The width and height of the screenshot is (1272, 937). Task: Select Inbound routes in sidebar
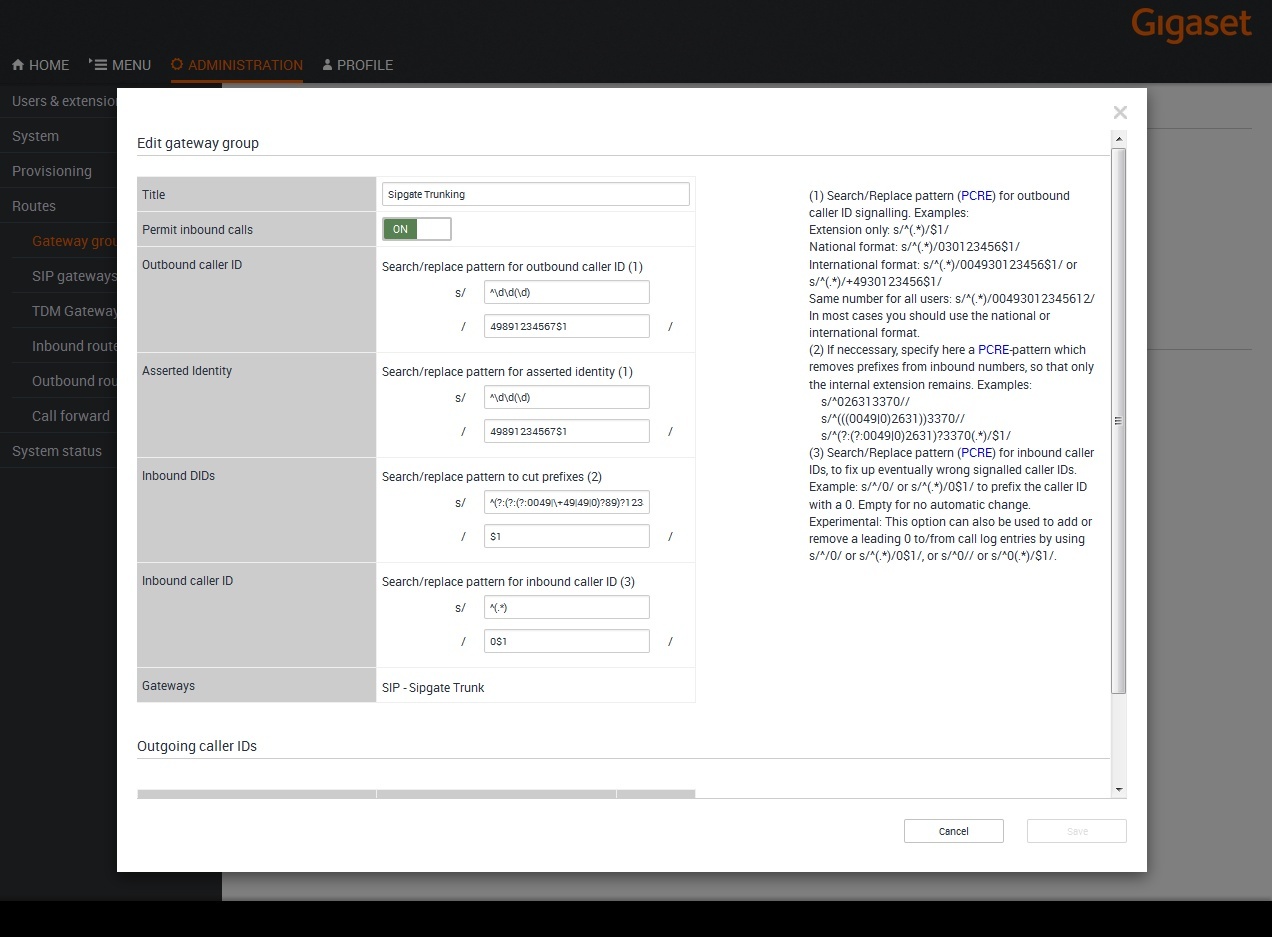coord(74,346)
